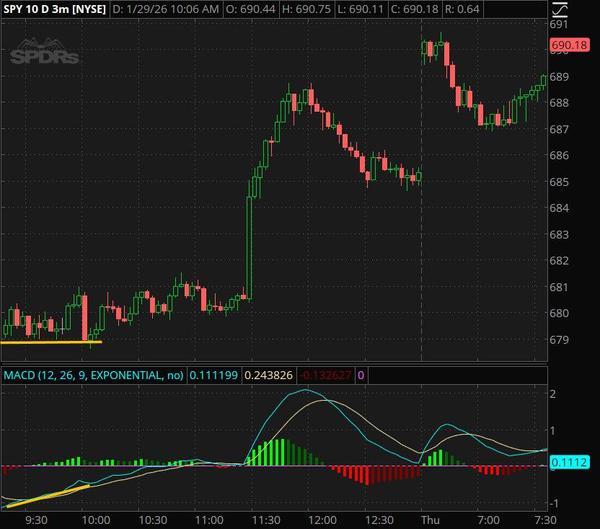This screenshot has width=600, height=529.
Task: Click the 685 level on the price axis
Action: (561, 182)
